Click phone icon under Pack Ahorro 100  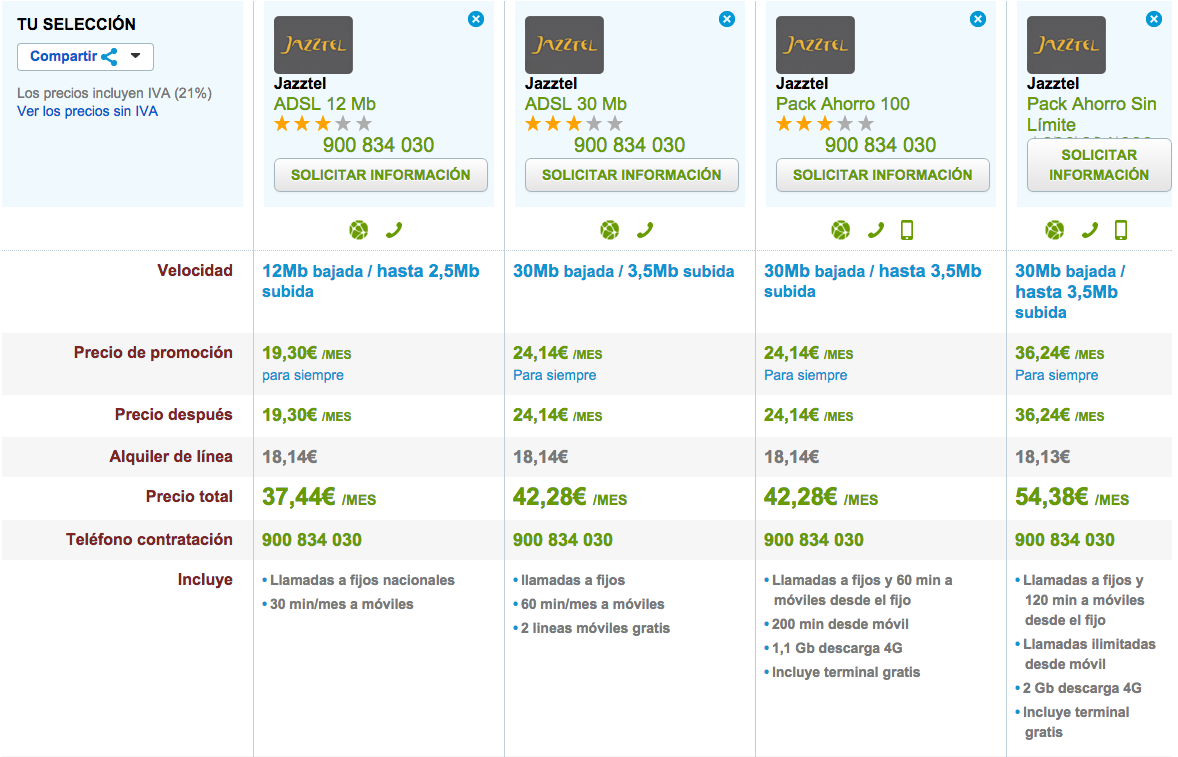[x=875, y=230]
